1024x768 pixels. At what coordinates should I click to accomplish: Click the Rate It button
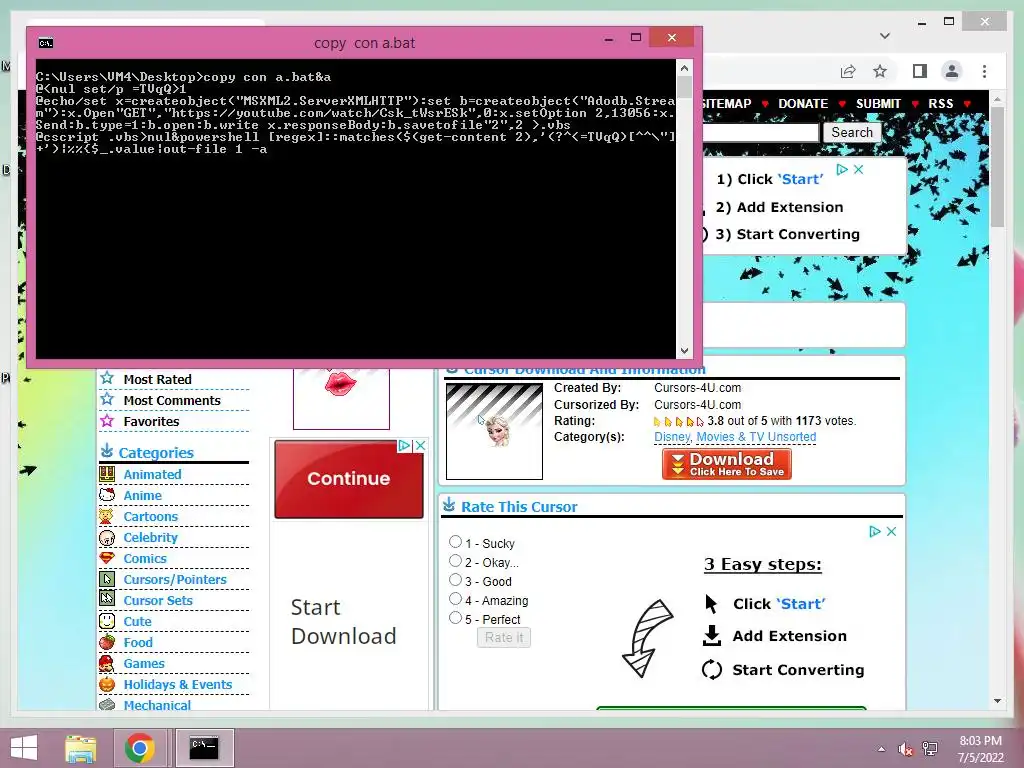pyautogui.click(x=504, y=637)
